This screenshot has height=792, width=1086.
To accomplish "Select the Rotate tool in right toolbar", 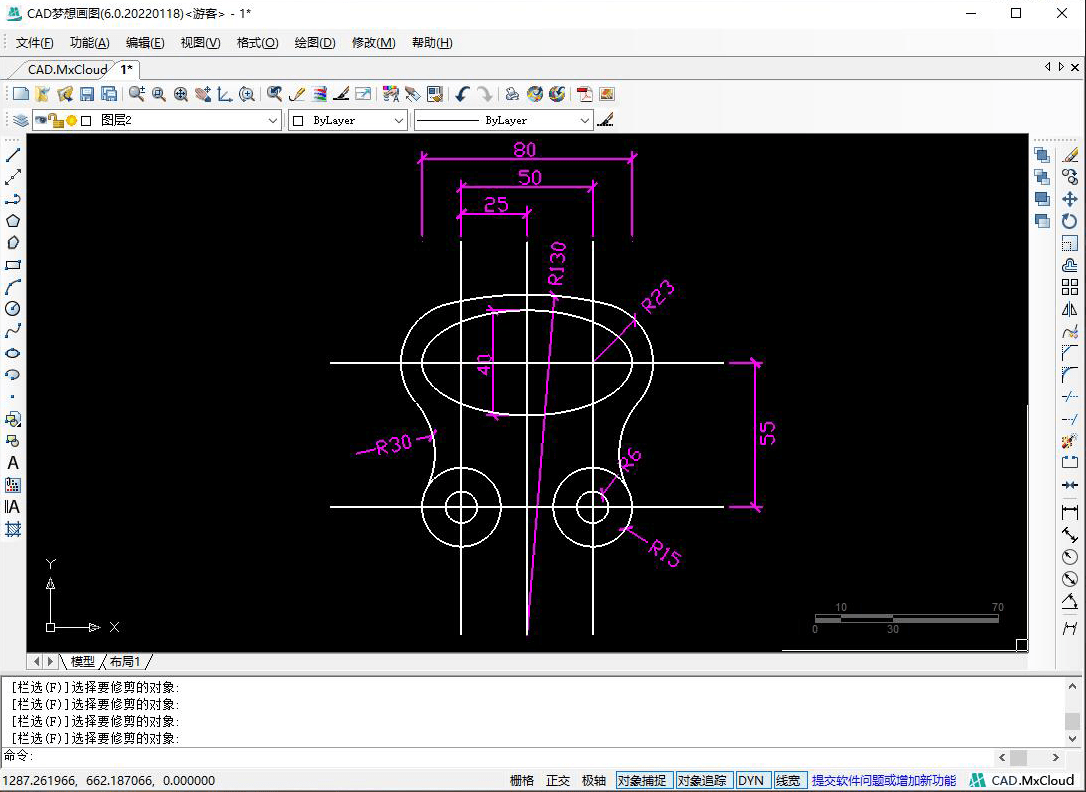I will tap(1069, 221).
